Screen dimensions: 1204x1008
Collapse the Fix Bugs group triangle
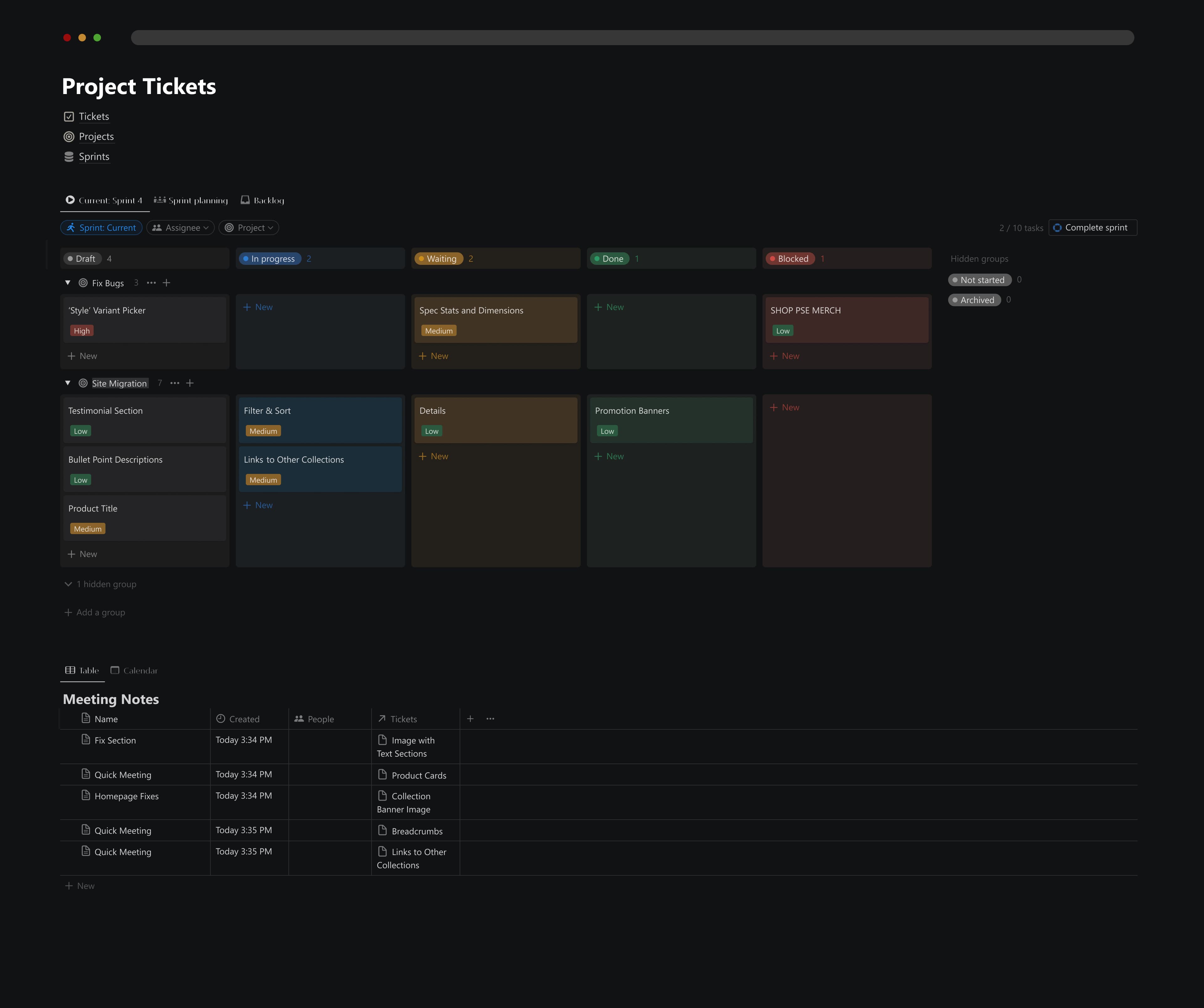67,282
